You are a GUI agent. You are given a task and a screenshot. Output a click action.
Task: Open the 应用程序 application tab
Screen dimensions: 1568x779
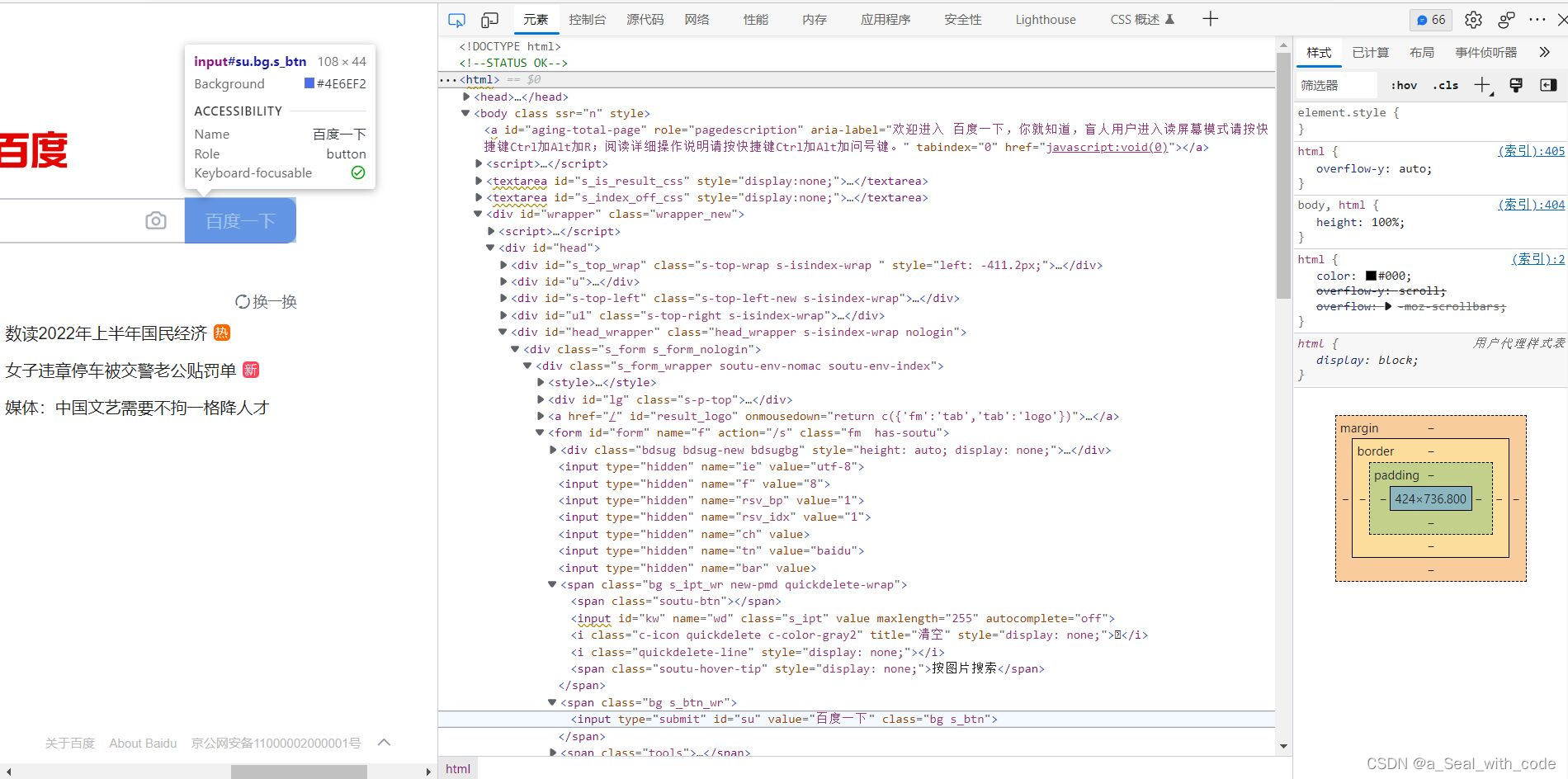[886, 19]
